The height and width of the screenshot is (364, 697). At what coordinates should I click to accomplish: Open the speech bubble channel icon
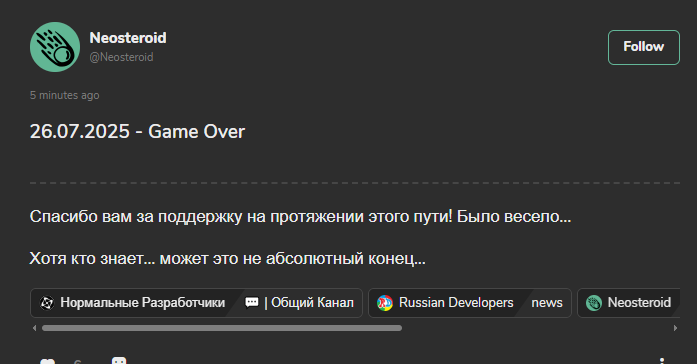(252, 303)
